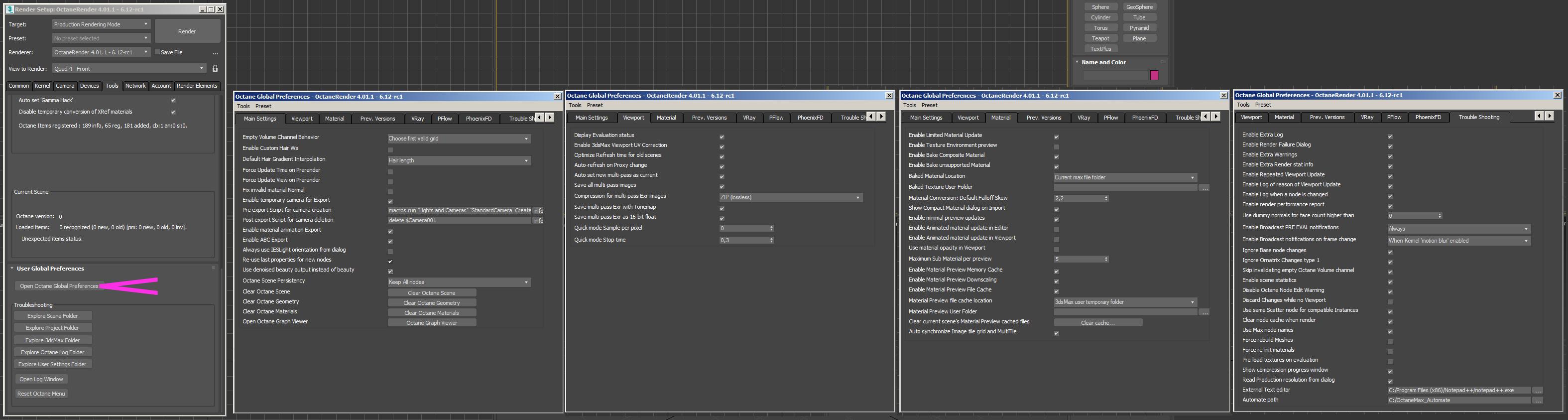Screen dimensions: 1568x420
Task: Click the Reset Octane Menu button
Action: click(41, 394)
